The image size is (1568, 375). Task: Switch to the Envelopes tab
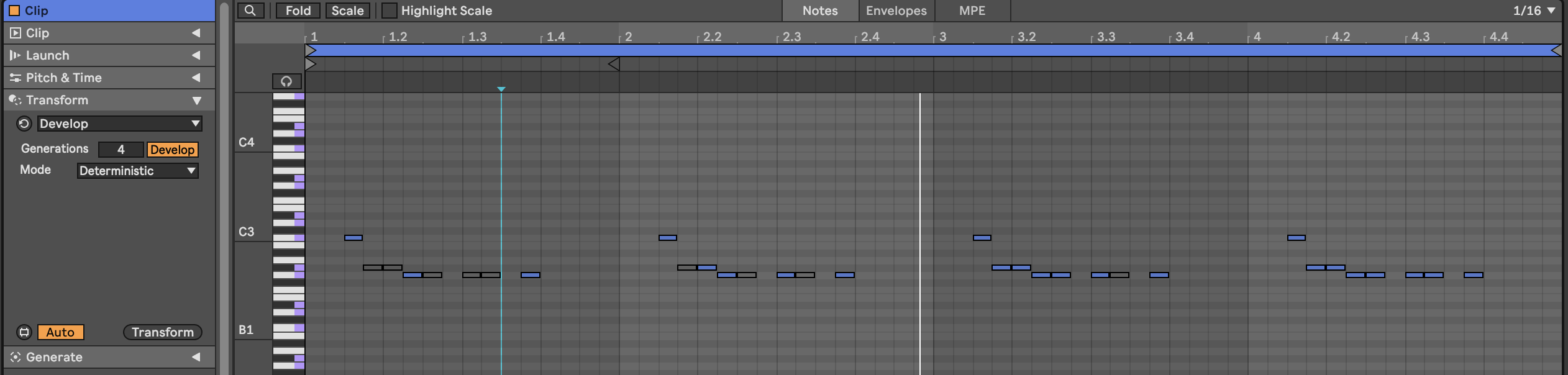pos(896,11)
